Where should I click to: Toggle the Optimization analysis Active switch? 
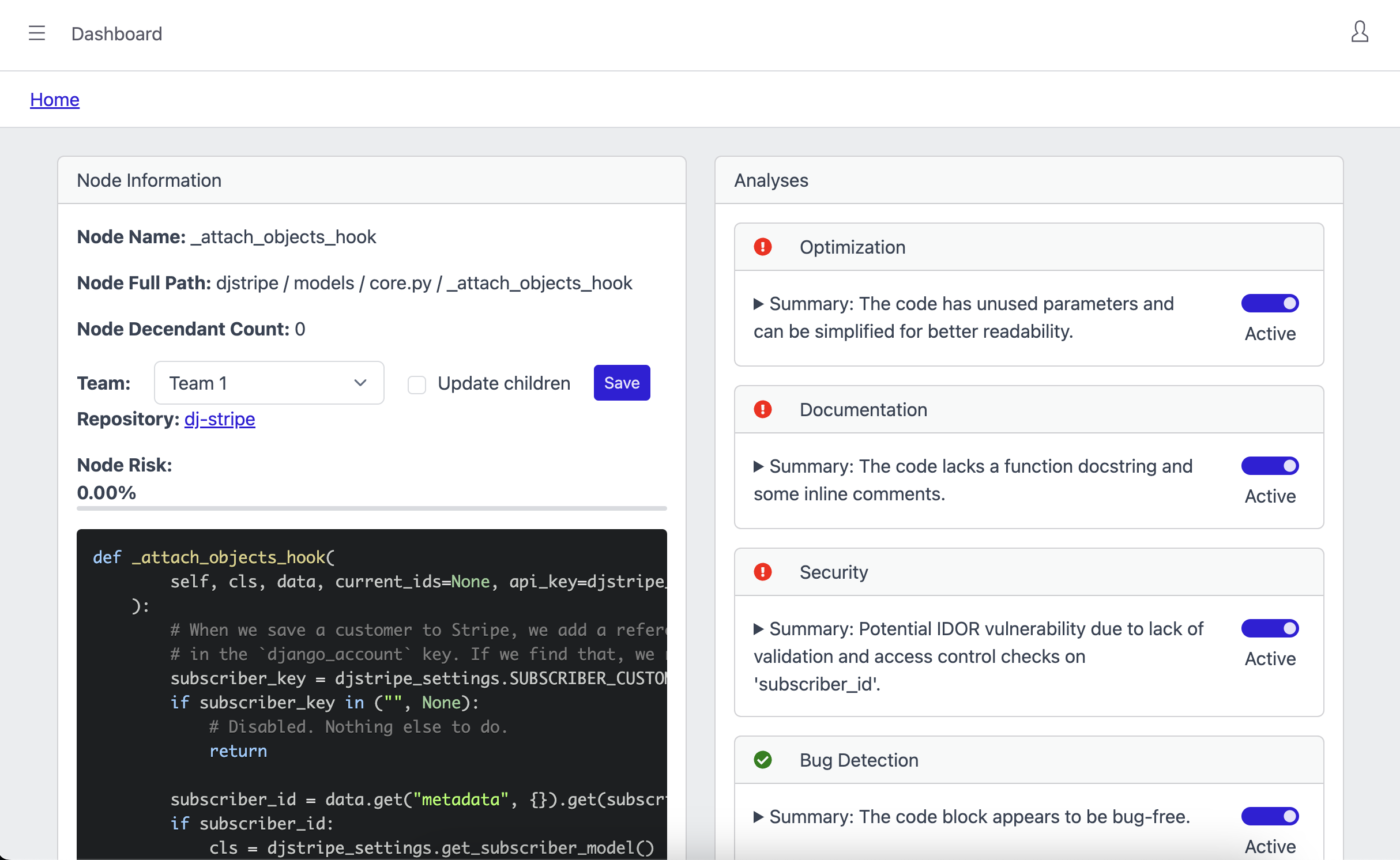pos(1270,303)
